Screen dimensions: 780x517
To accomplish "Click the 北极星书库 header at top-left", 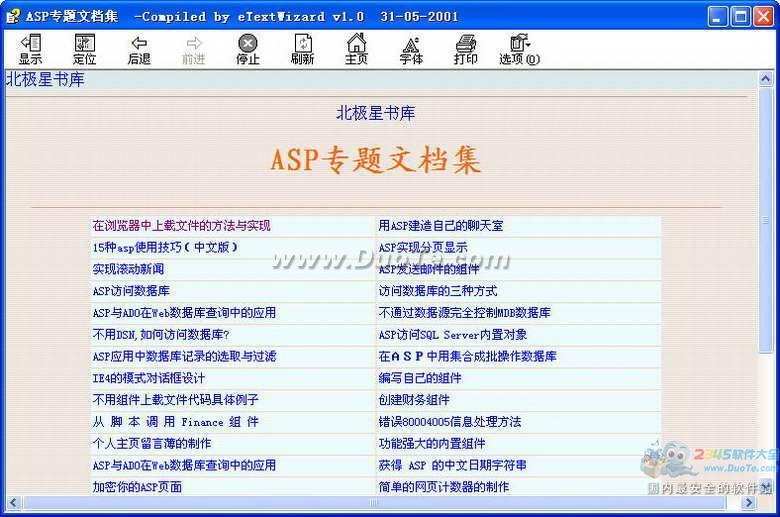I will (x=45, y=80).
